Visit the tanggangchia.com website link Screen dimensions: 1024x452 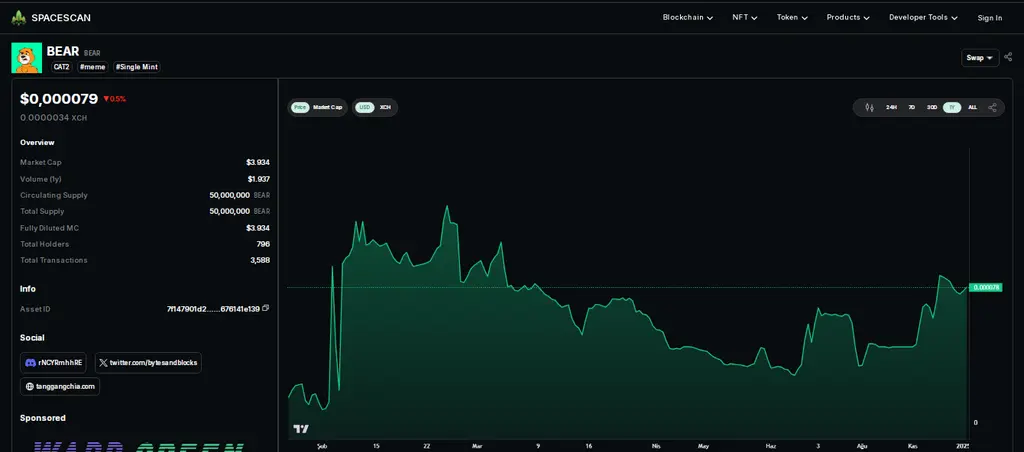click(x=60, y=386)
